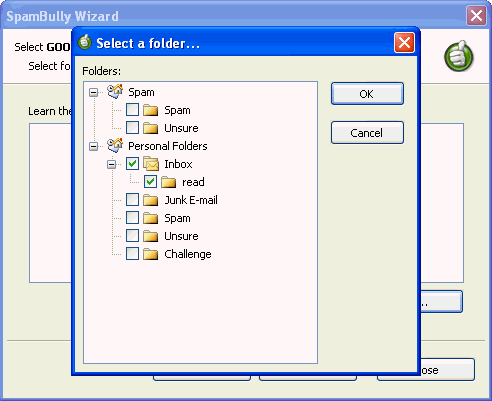This screenshot has height=401, width=492.
Task: Click the Spam mailbox store icon
Action: (x=115, y=91)
